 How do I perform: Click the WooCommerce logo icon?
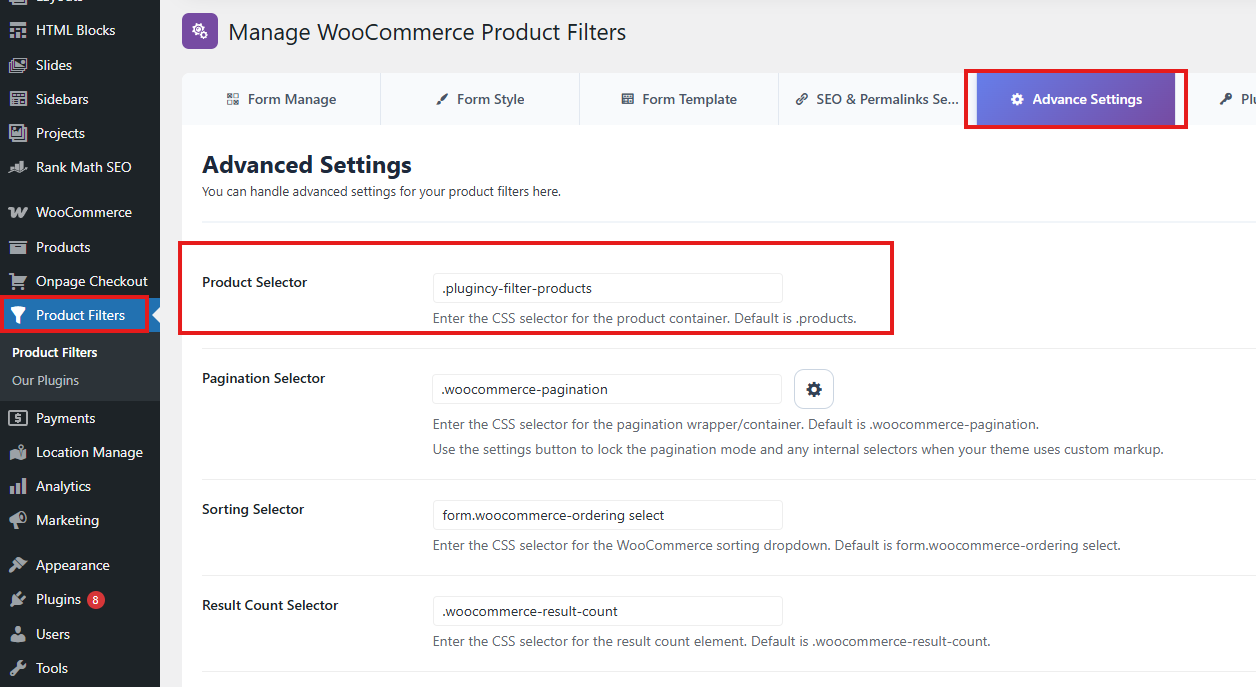pos(17,212)
